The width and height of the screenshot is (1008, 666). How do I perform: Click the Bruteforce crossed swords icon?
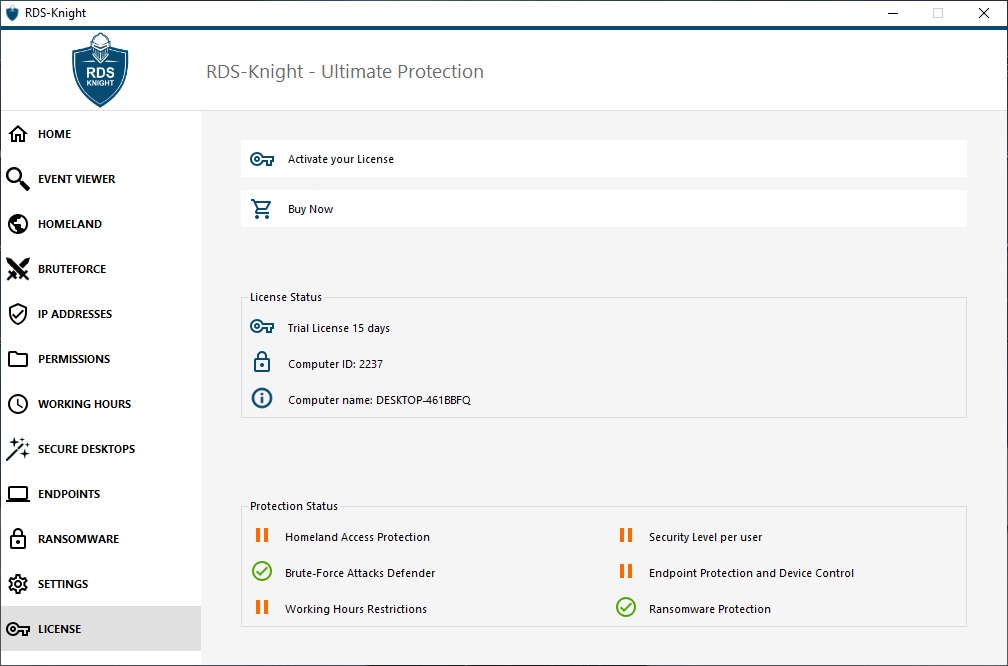(x=18, y=269)
